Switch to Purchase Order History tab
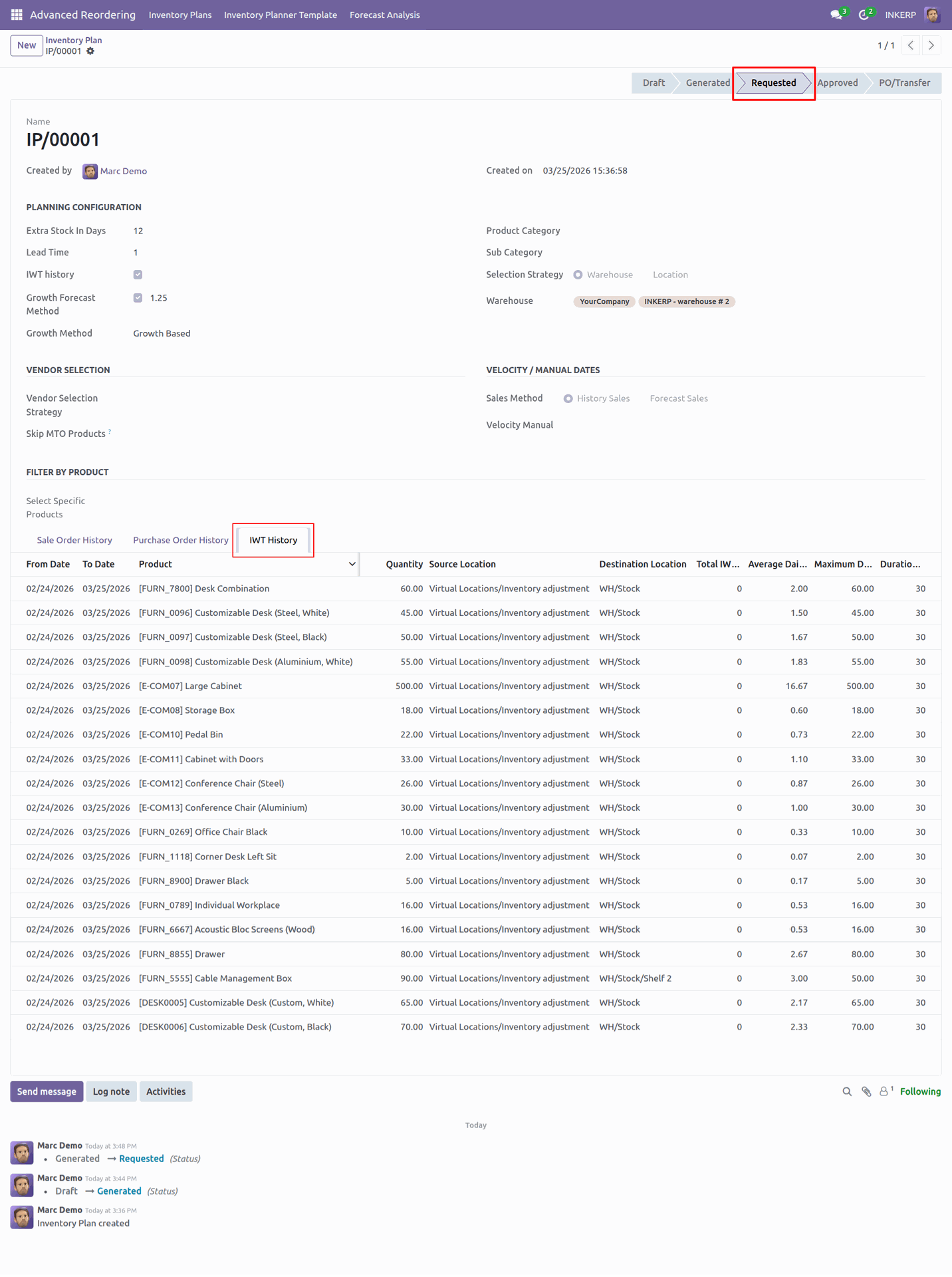 (181, 540)
